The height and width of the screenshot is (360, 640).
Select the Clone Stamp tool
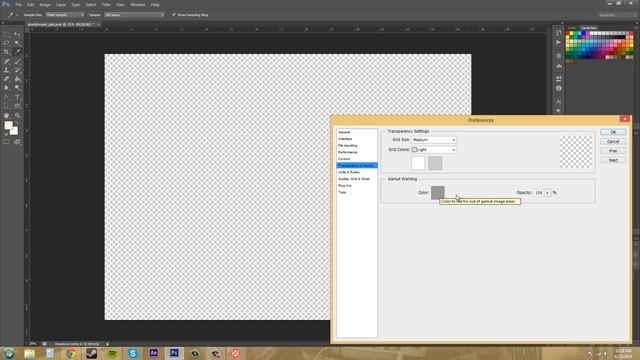point(7,70)
